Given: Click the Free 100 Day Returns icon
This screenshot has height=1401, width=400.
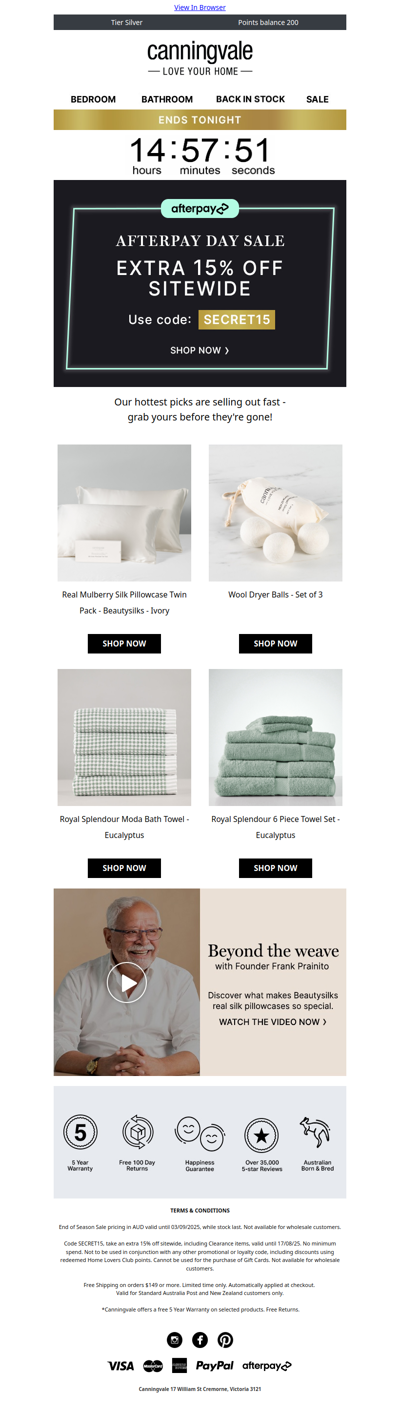Looking at the screenshot, I should pyautogui.click(x=138, y=1133).
